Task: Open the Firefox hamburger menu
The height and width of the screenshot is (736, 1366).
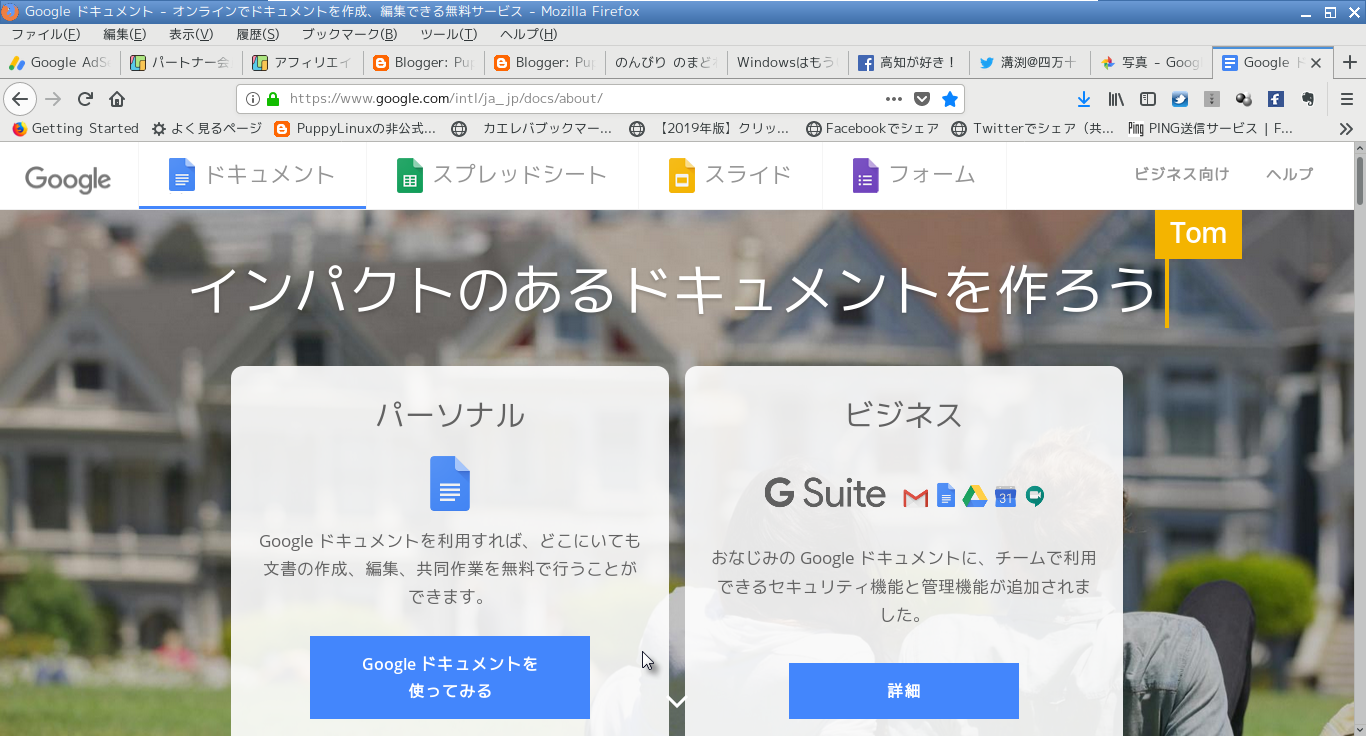Action: [1347, 99]
